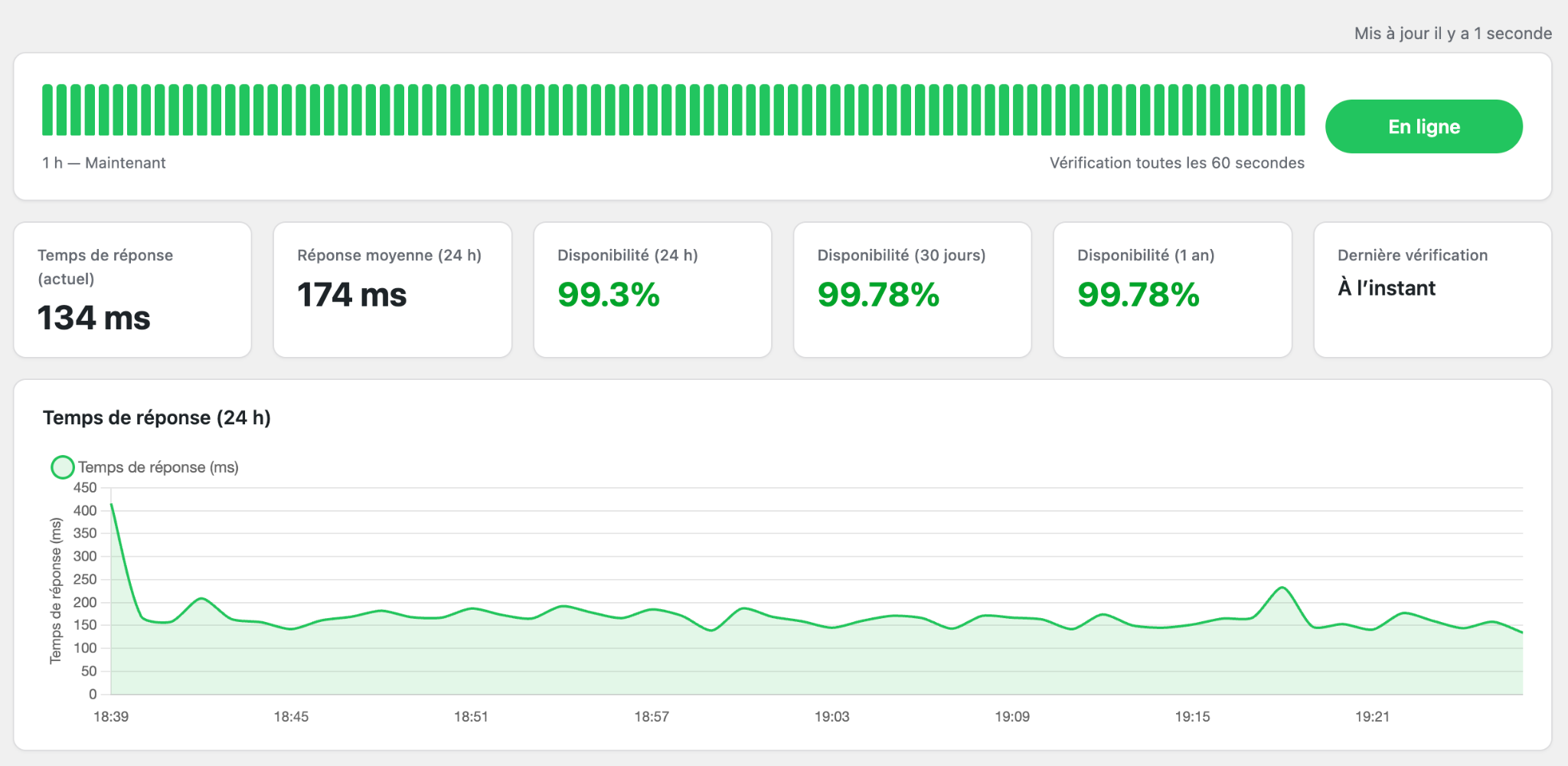Click the green En ligne status button
This screenshot has height=766, width=1568.
[x=1423, y=126]
